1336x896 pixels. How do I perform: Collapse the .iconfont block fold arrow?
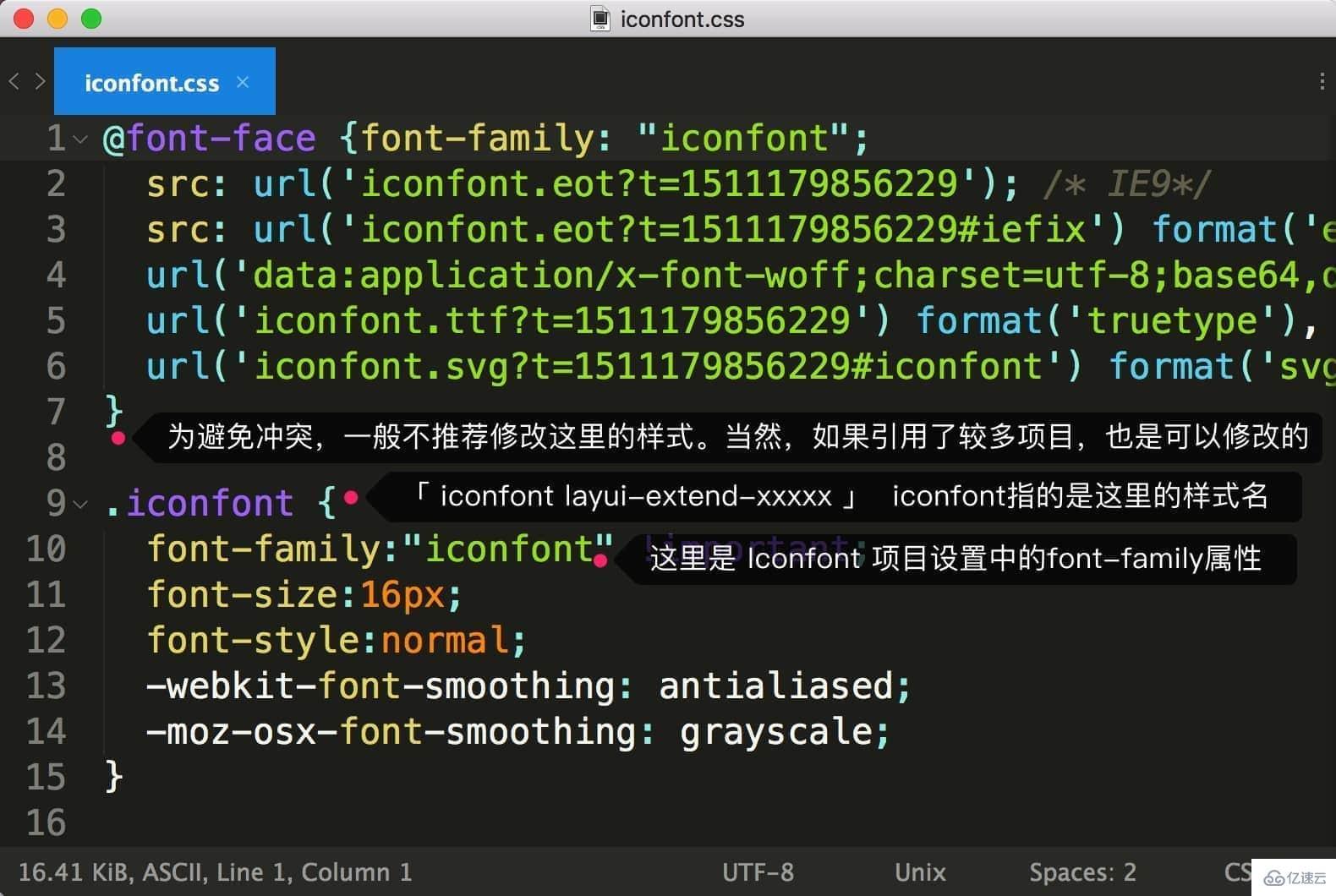(81, 505)
